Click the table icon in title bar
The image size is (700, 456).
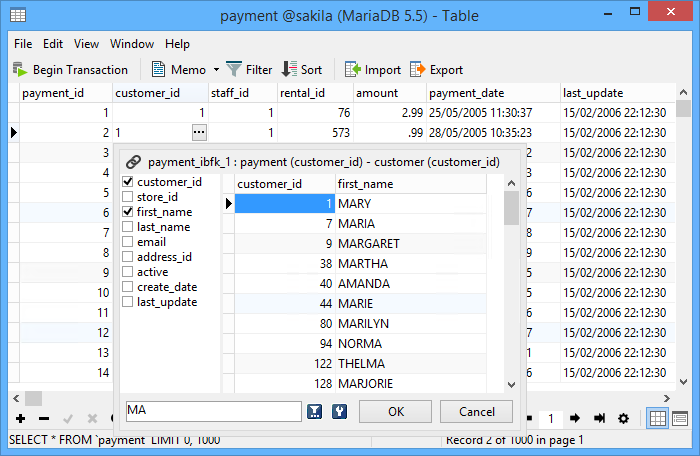[x=18, y=15]
